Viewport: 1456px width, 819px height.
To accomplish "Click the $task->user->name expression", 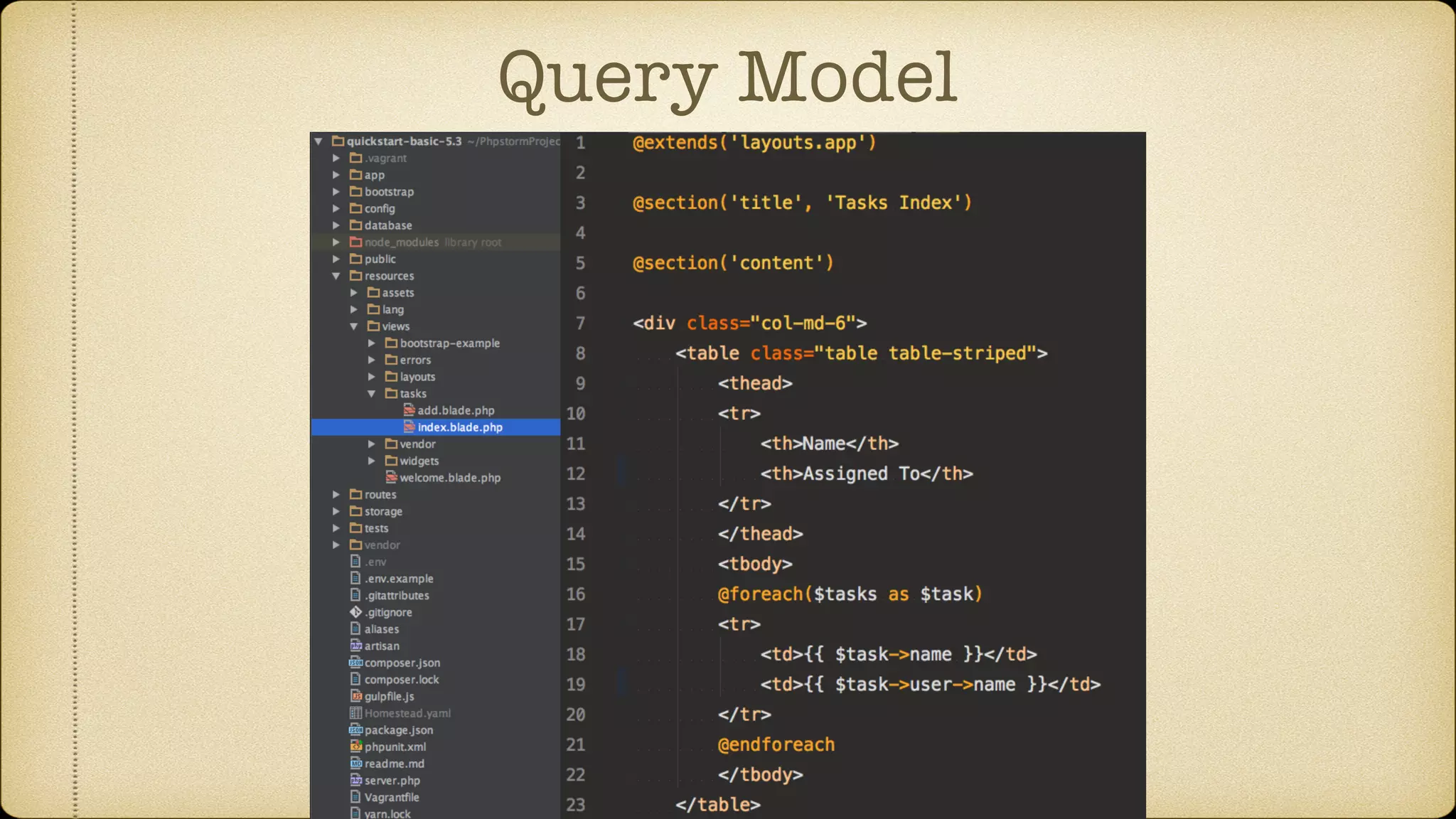I will pos(925,685).
